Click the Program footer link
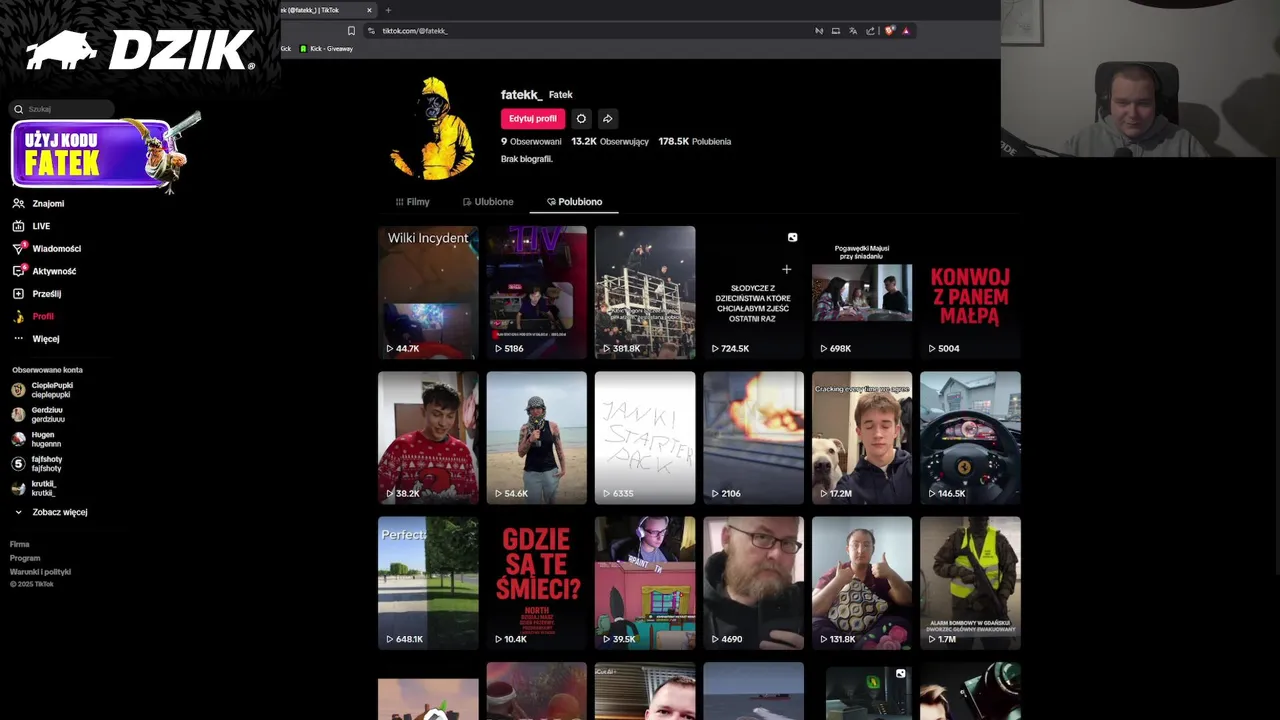The width and height of the screenshot is (1280, 720). coord(25,558)
